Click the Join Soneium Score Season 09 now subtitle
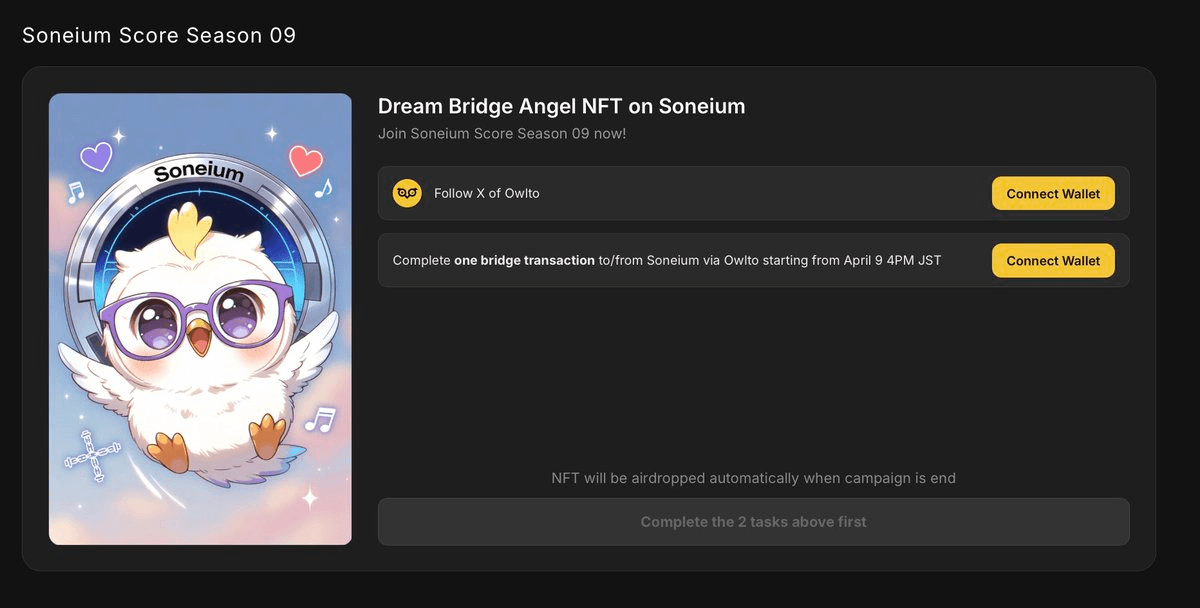Image resolution: width=1200 pixels, height=608 pixels. click(502, 133)
